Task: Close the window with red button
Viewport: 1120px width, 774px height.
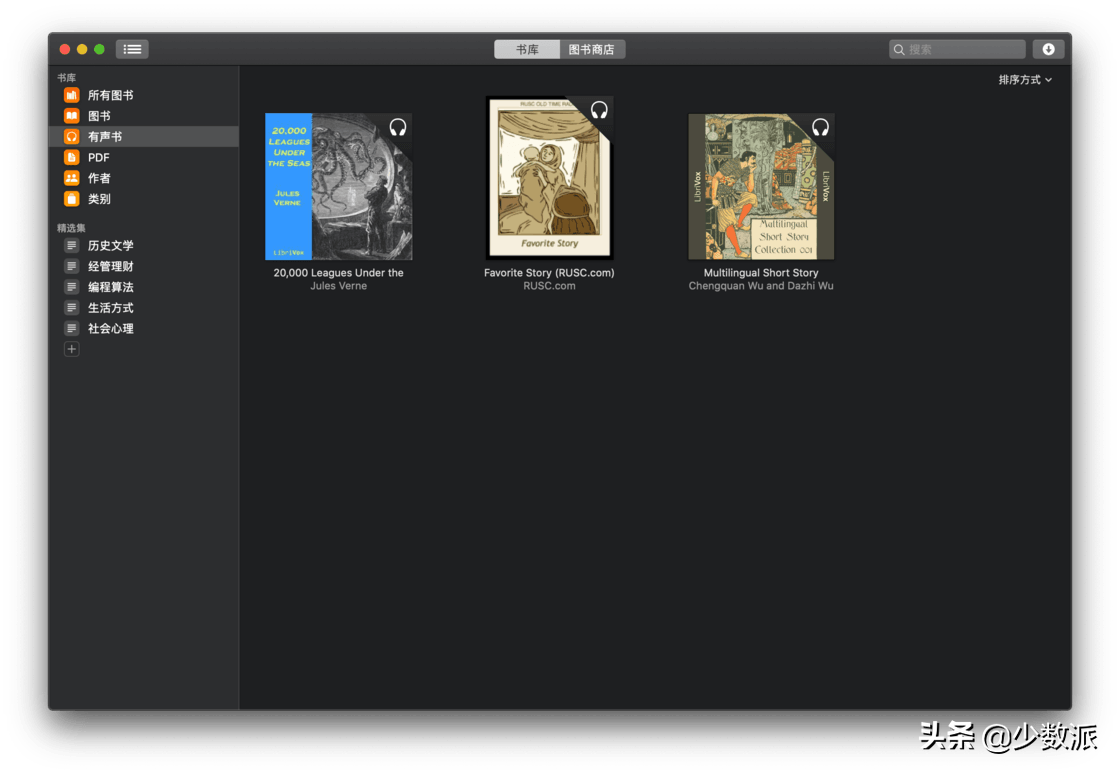Action: [64, 49]
